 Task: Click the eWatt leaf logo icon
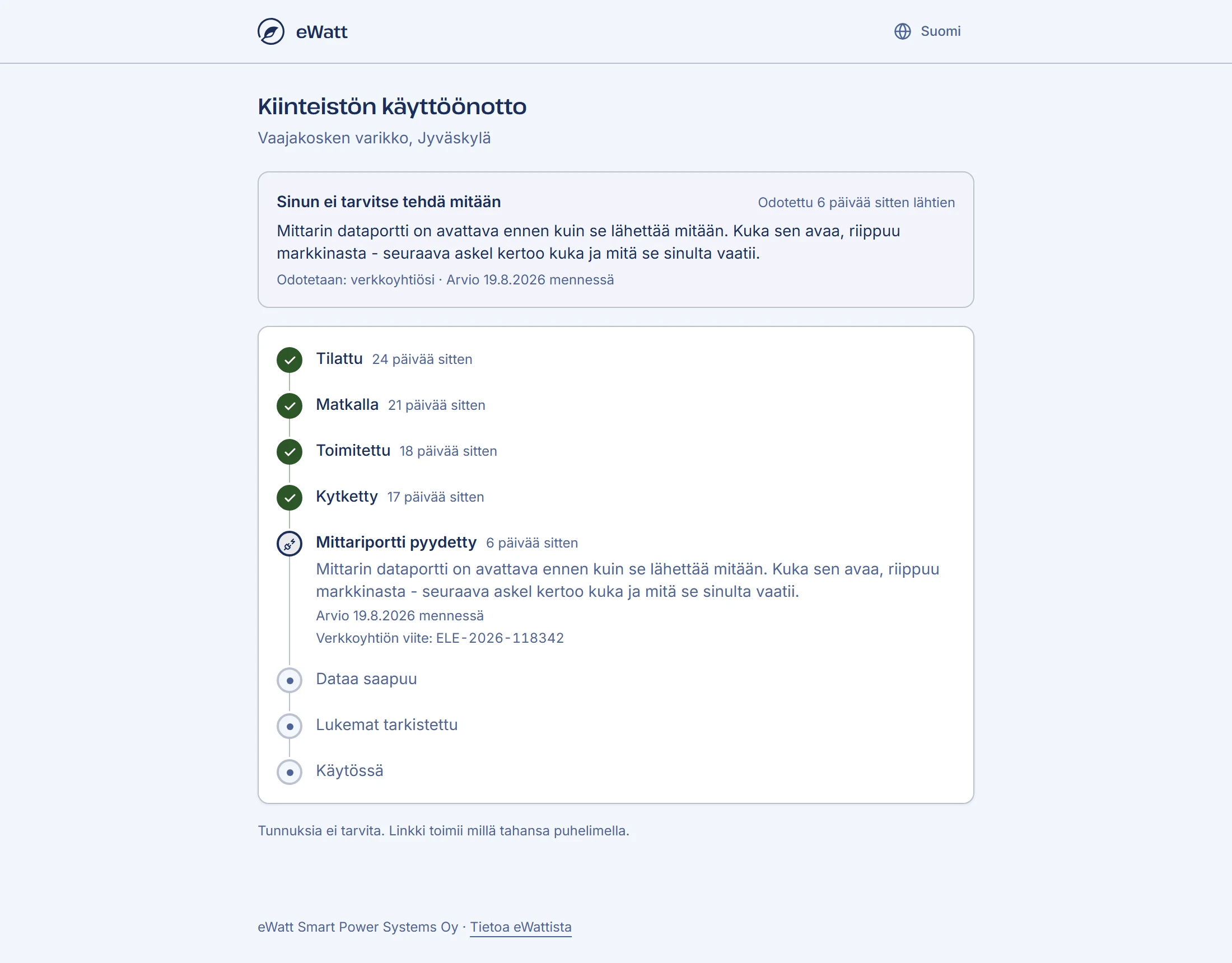click(x=271, y=31)
